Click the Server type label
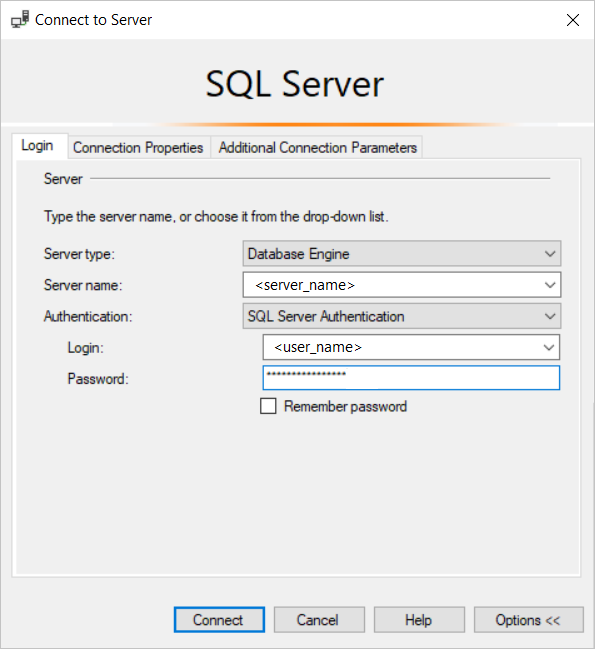Viewport: 595px width, 649px height. 79,254
